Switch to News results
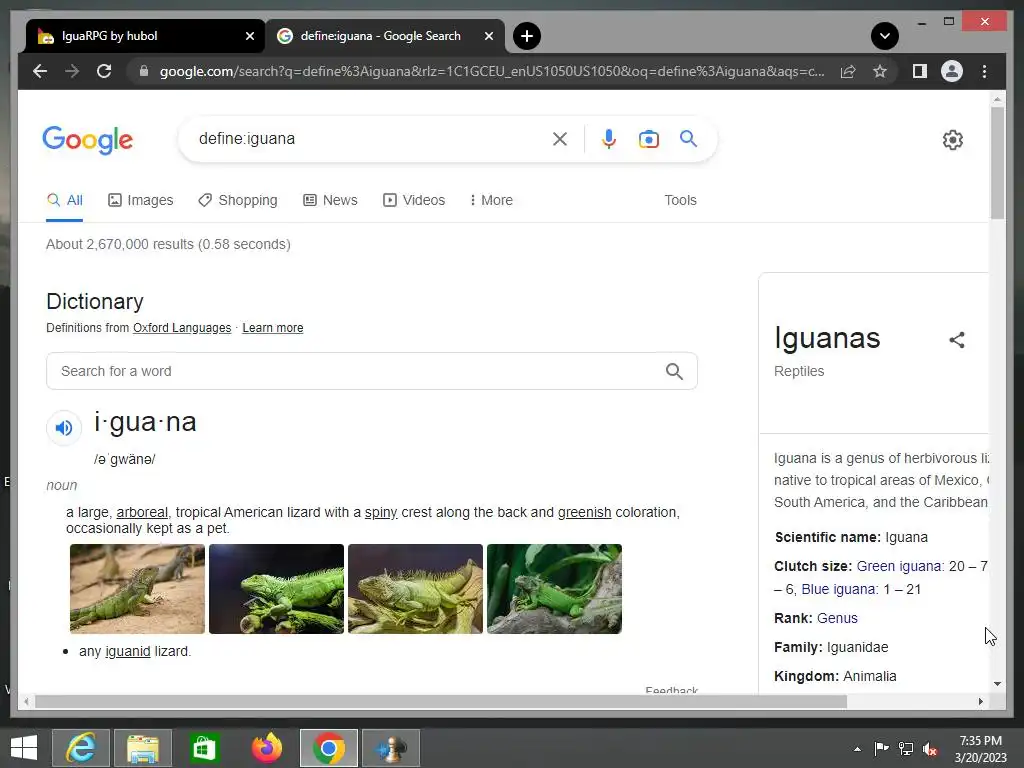Viewport: 1024px width, 768px height. (x=330, y=200)
